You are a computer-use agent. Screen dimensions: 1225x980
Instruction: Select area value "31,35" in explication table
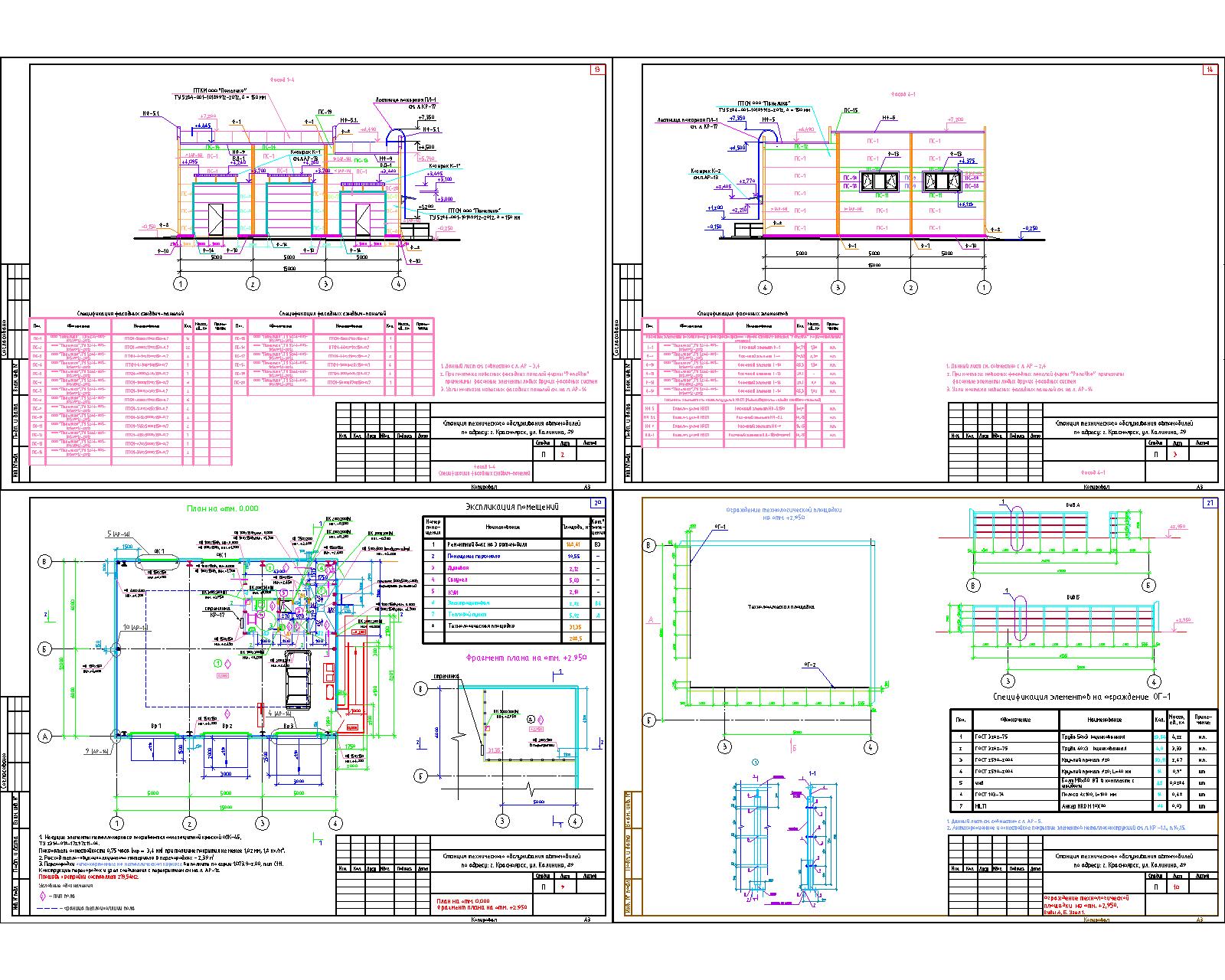pyautogui.click(x=573, y=626)
